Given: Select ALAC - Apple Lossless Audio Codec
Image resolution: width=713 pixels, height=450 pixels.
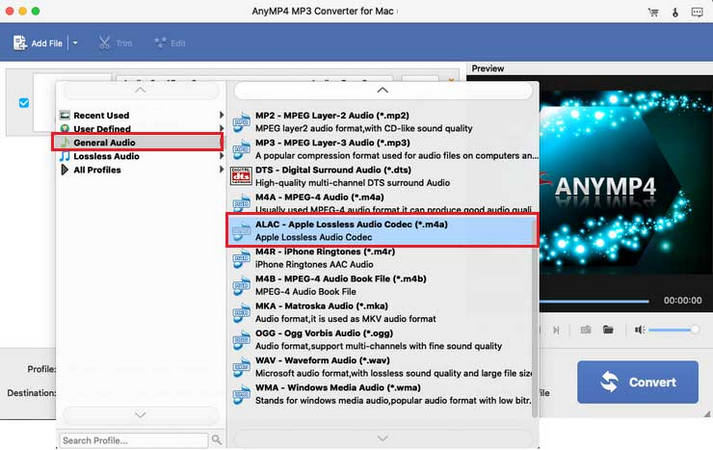Looking at the screenshot, I should tap(382, 230).
